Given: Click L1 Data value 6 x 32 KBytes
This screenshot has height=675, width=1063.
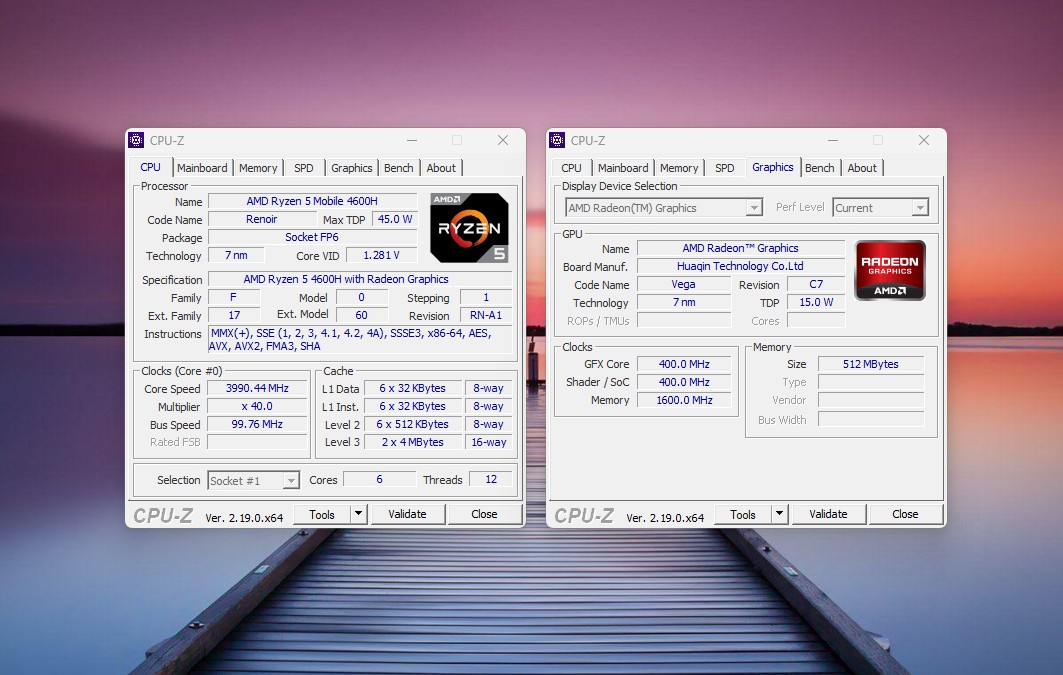Looking at the screenshot, I should [413, 388].
